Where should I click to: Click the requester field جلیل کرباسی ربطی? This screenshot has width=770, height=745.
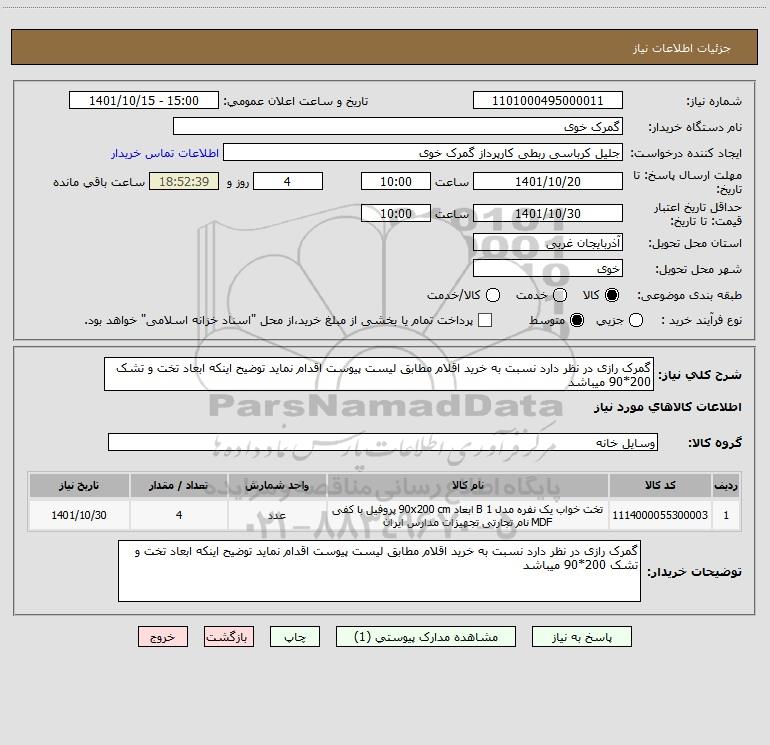pos(423,152)
